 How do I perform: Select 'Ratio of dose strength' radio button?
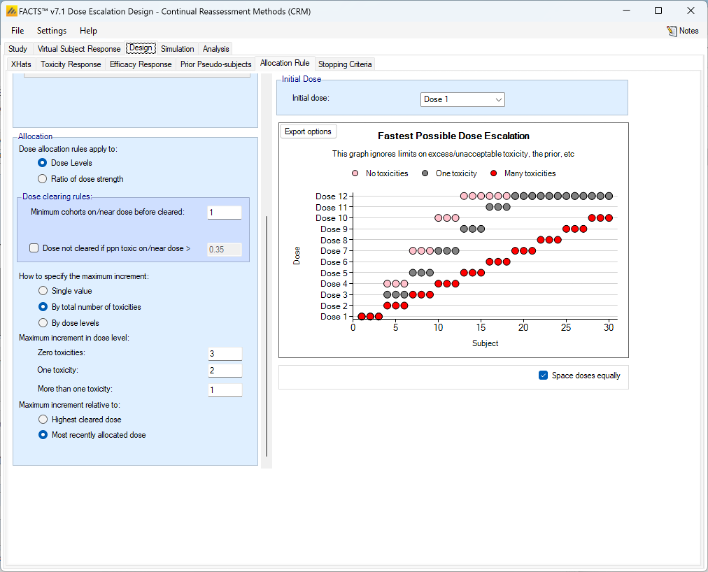click(x=42, y=178)
